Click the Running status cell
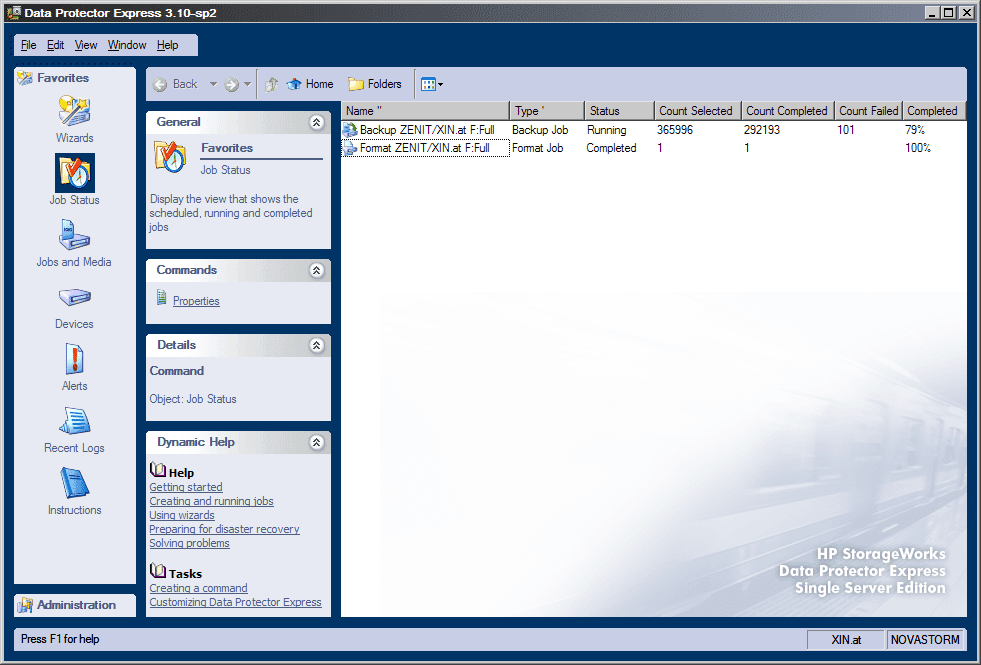Screen dimensions: 981x665 tap(606, 130)
